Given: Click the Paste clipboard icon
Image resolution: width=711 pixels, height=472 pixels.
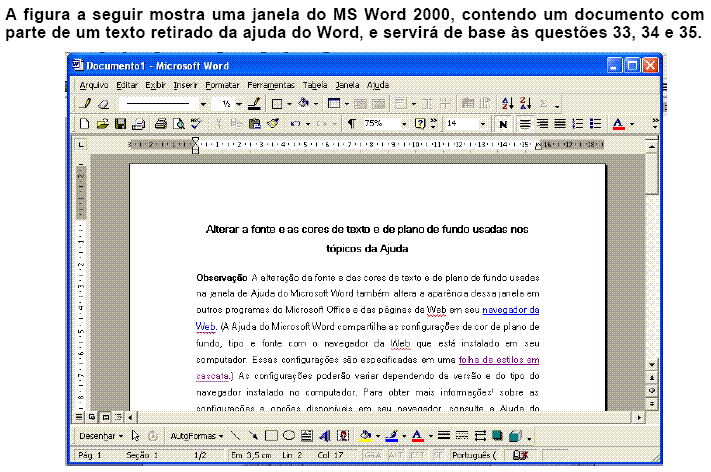Looking at the screenshot, I should [255, 124].
